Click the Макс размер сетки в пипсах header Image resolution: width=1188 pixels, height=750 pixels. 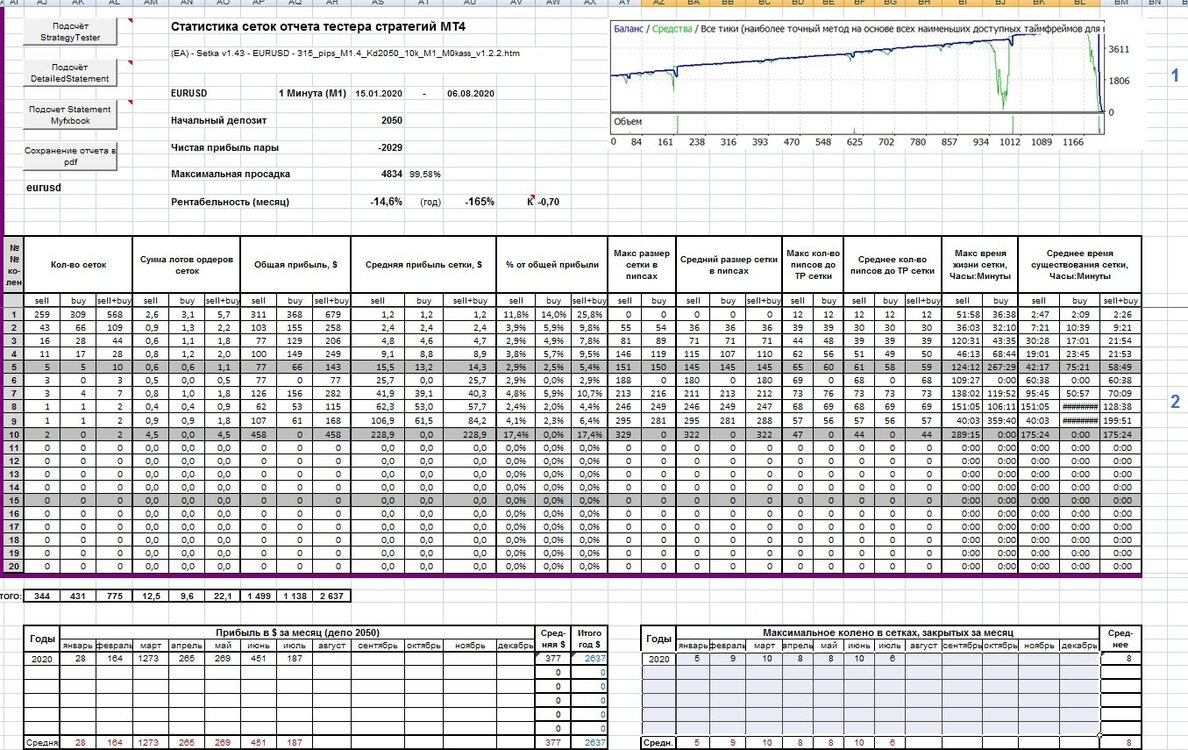click(642, 264)
